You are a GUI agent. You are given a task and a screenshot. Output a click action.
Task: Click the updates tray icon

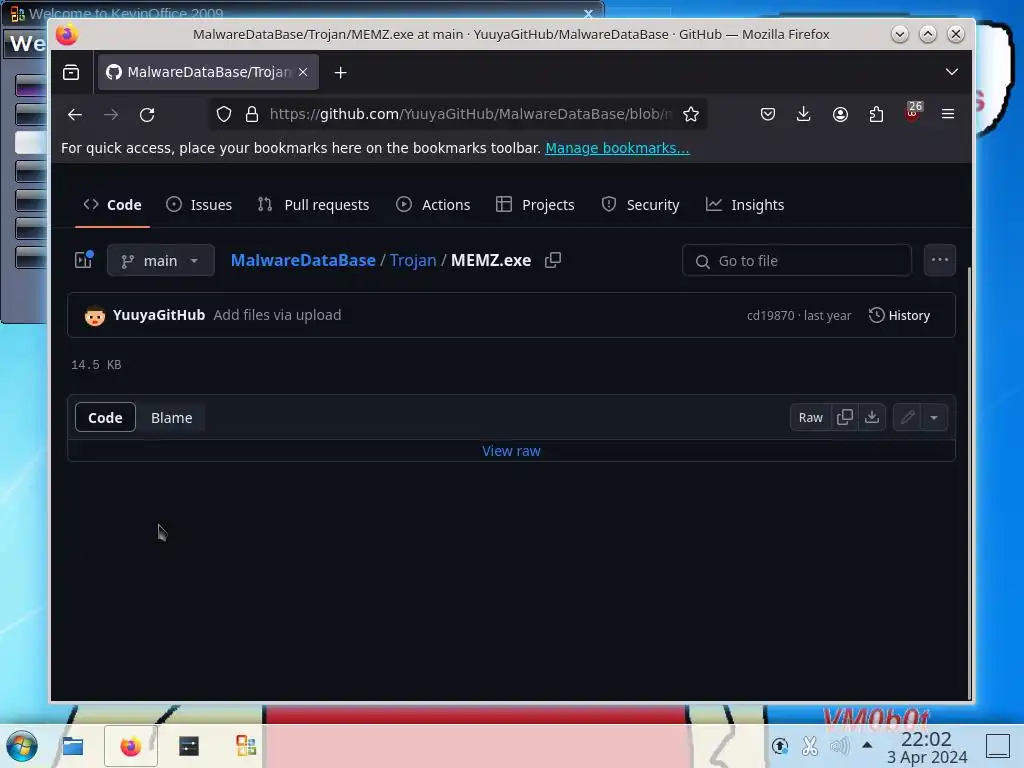(780, 746)
